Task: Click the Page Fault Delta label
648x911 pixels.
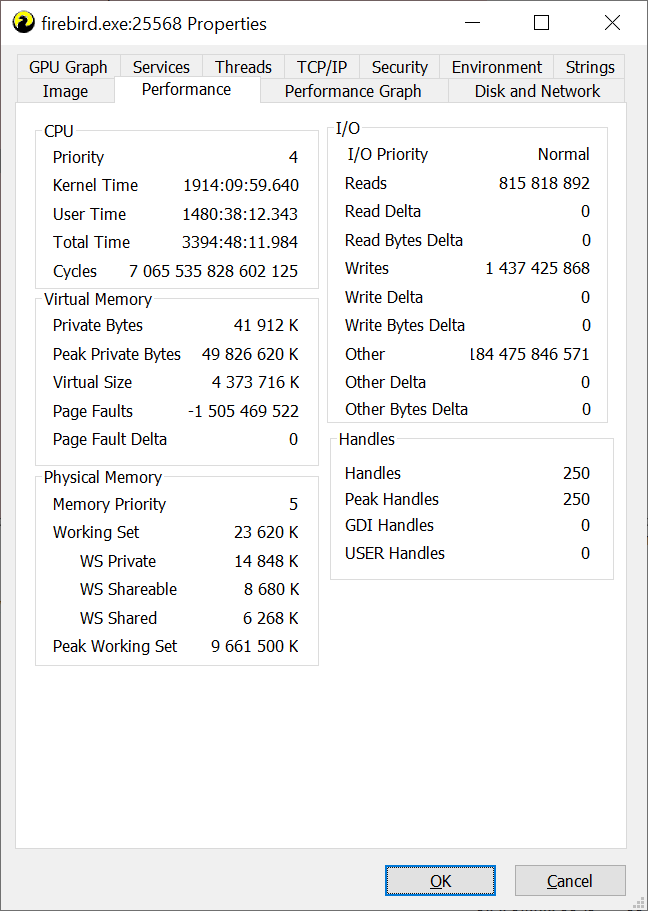Action: (x=110, y=439)
